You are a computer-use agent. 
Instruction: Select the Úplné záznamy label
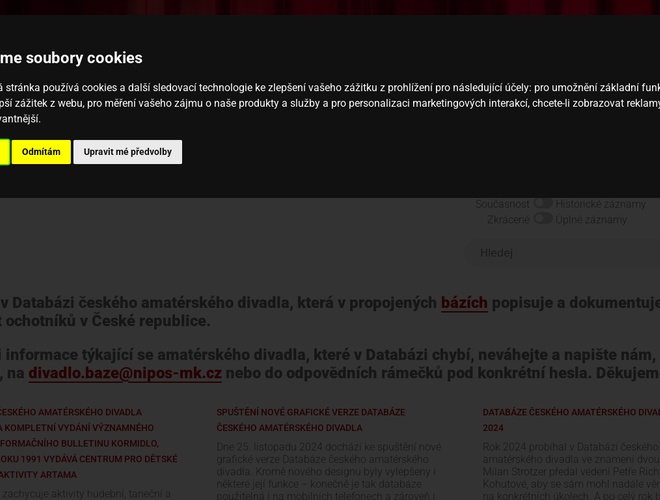(591, 219)
